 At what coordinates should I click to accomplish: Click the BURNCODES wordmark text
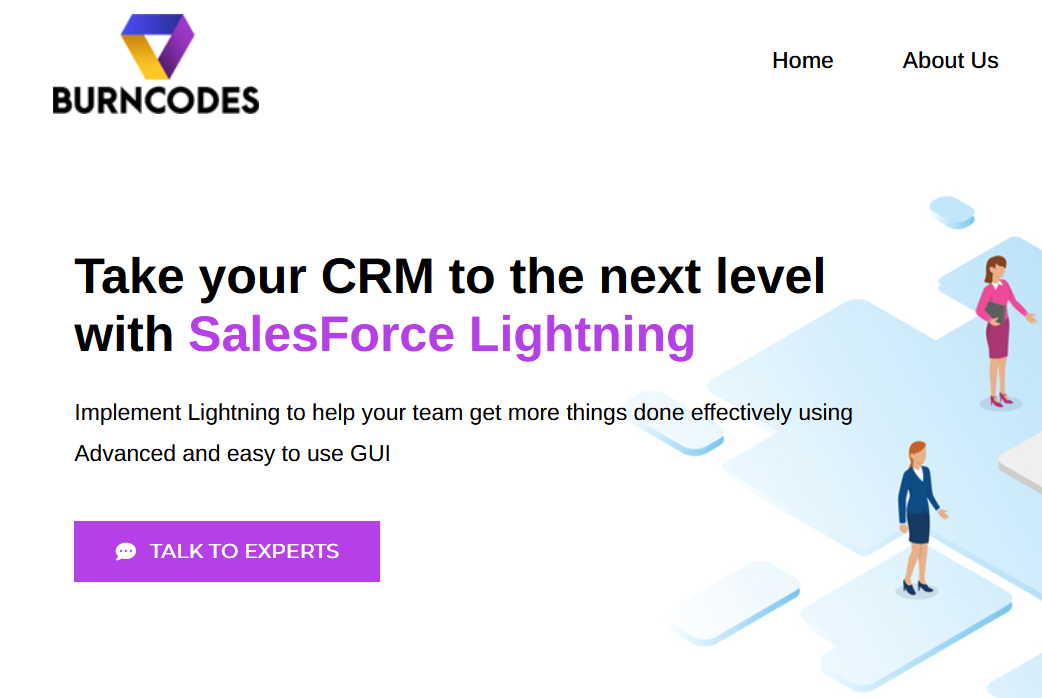156,100
